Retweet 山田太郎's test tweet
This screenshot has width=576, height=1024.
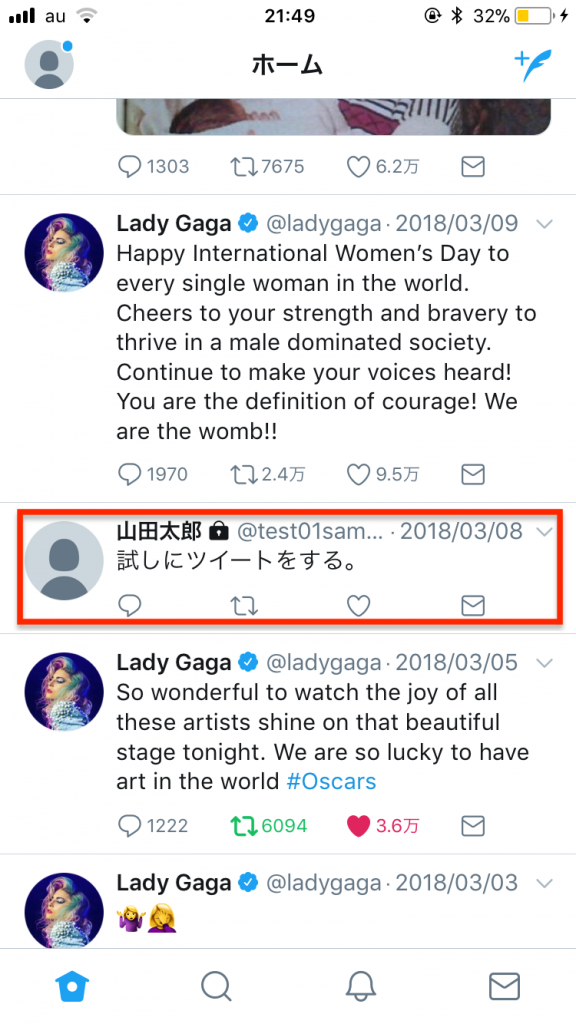244,607
